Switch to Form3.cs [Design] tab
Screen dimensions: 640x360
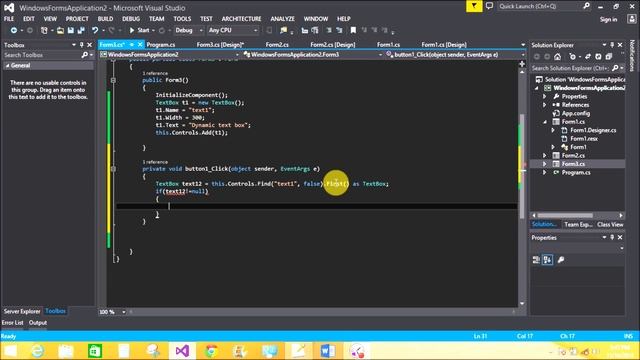point(220,44)
